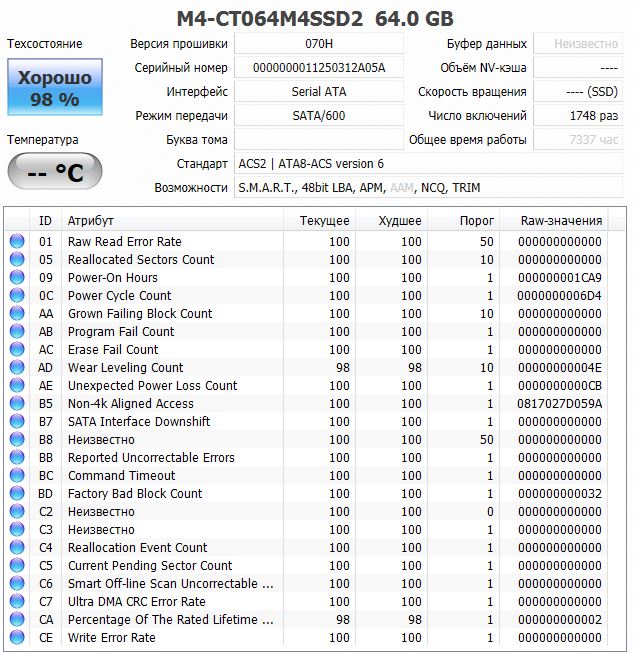
Task: Click the Текущее column header
Action: (319, 220)
